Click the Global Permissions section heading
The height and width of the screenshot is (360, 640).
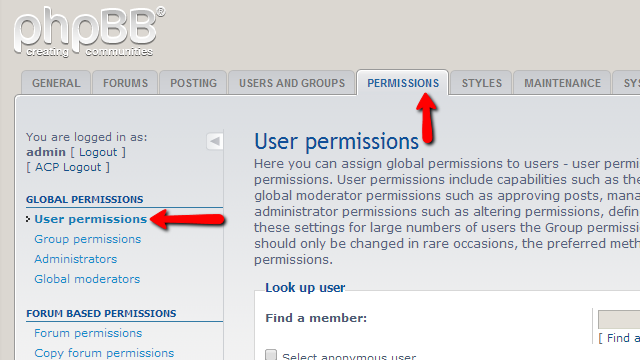(84, 200)
